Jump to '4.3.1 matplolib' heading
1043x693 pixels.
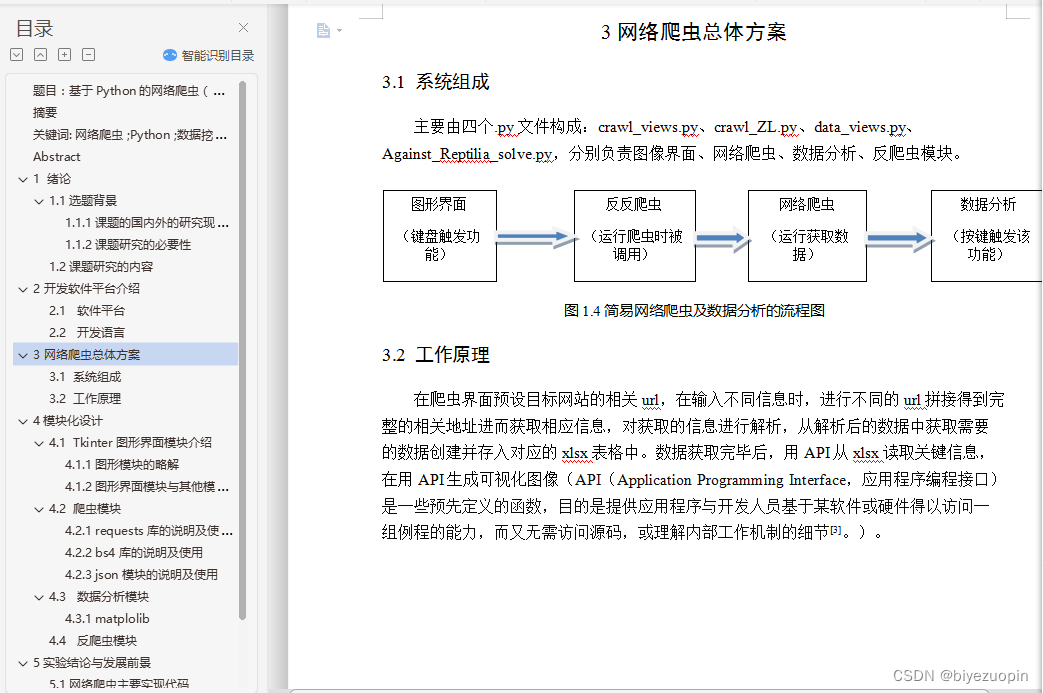pos(107,619)
